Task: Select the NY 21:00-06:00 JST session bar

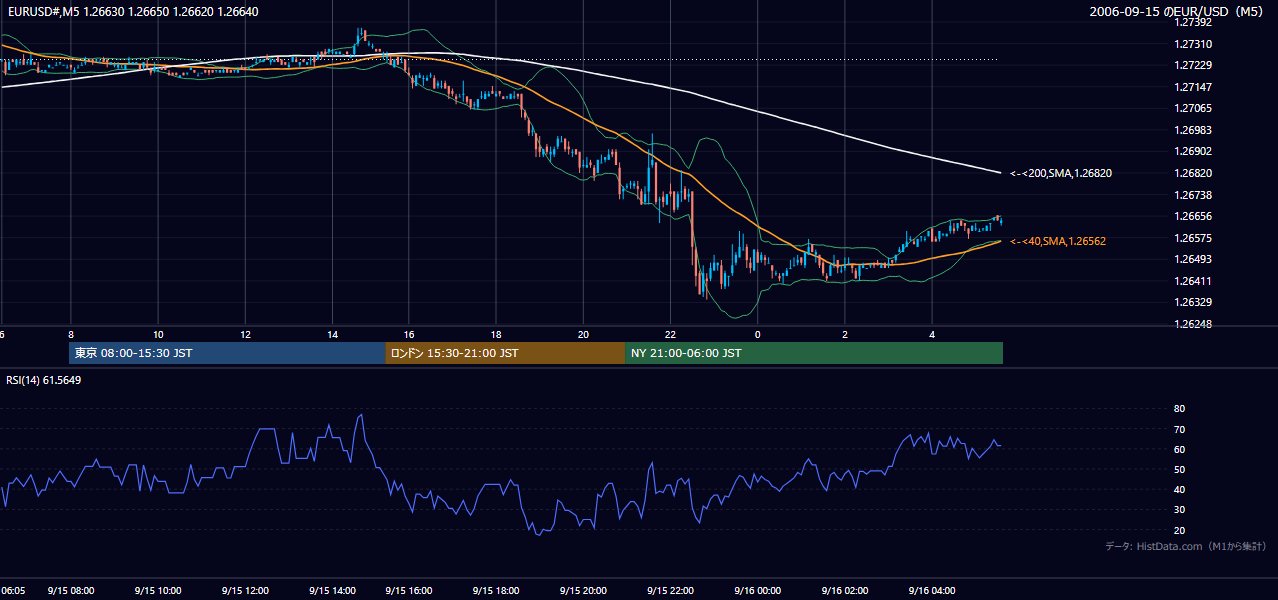Action: click(x=814, y=353)
